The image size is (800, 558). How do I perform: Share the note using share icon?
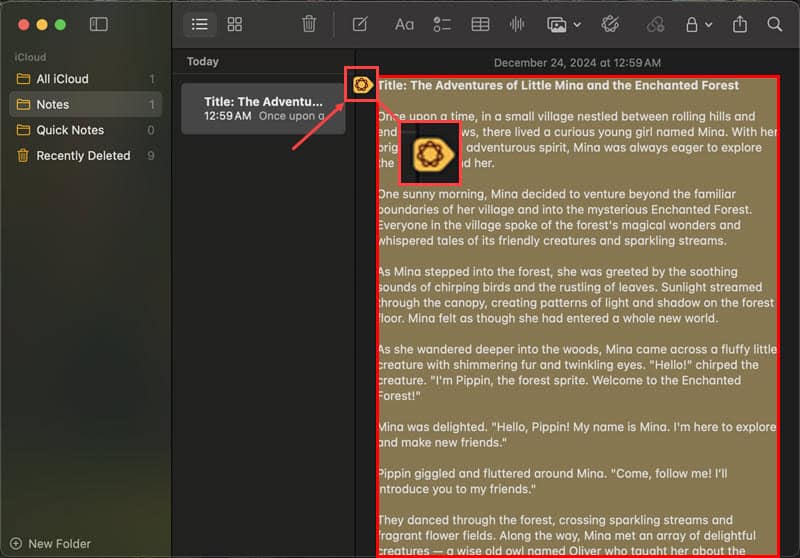[740, 24]
